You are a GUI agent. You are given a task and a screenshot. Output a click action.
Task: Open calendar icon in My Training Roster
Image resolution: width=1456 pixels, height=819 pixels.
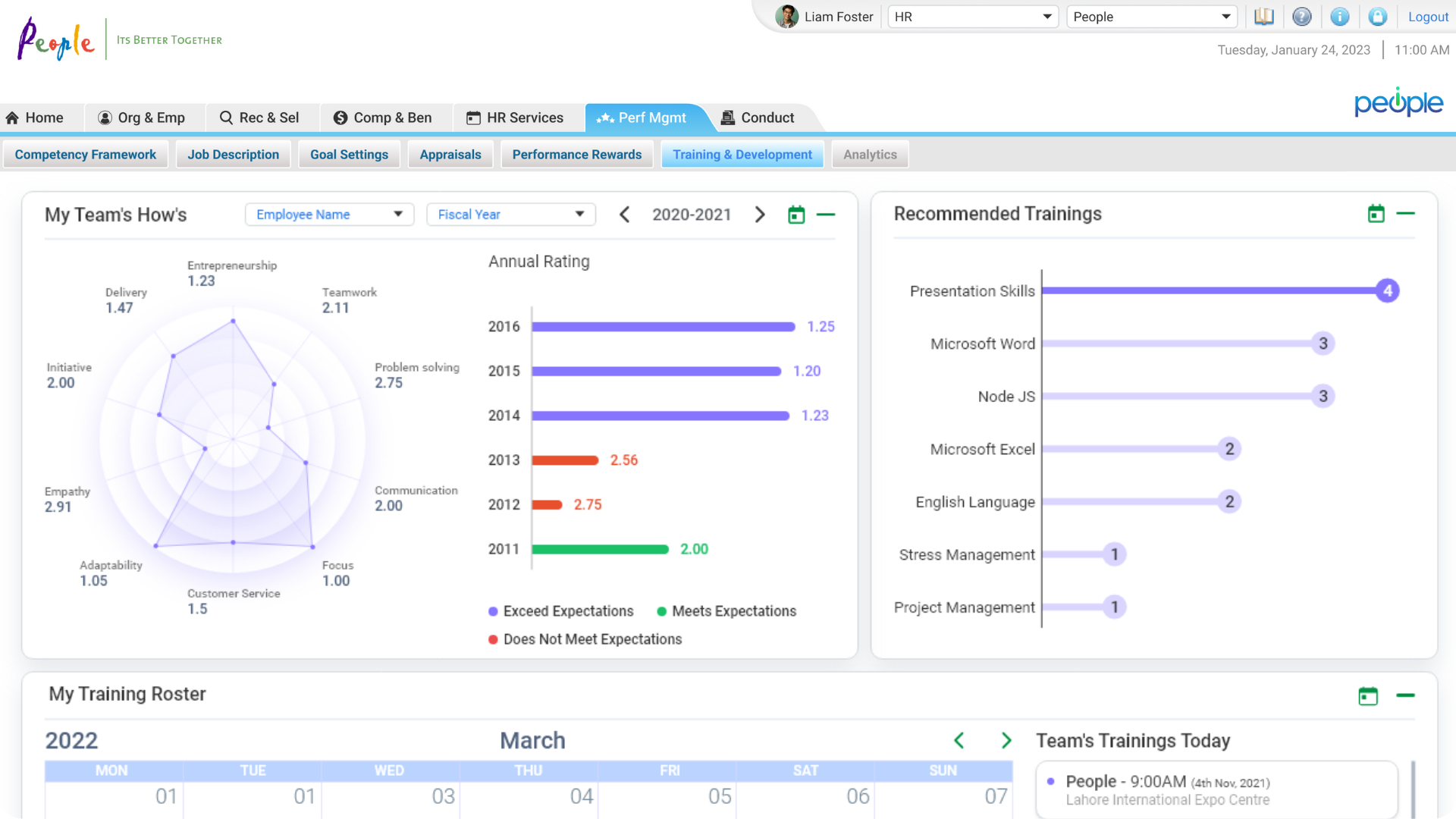pyautogui.click(x=1368, y=696)
